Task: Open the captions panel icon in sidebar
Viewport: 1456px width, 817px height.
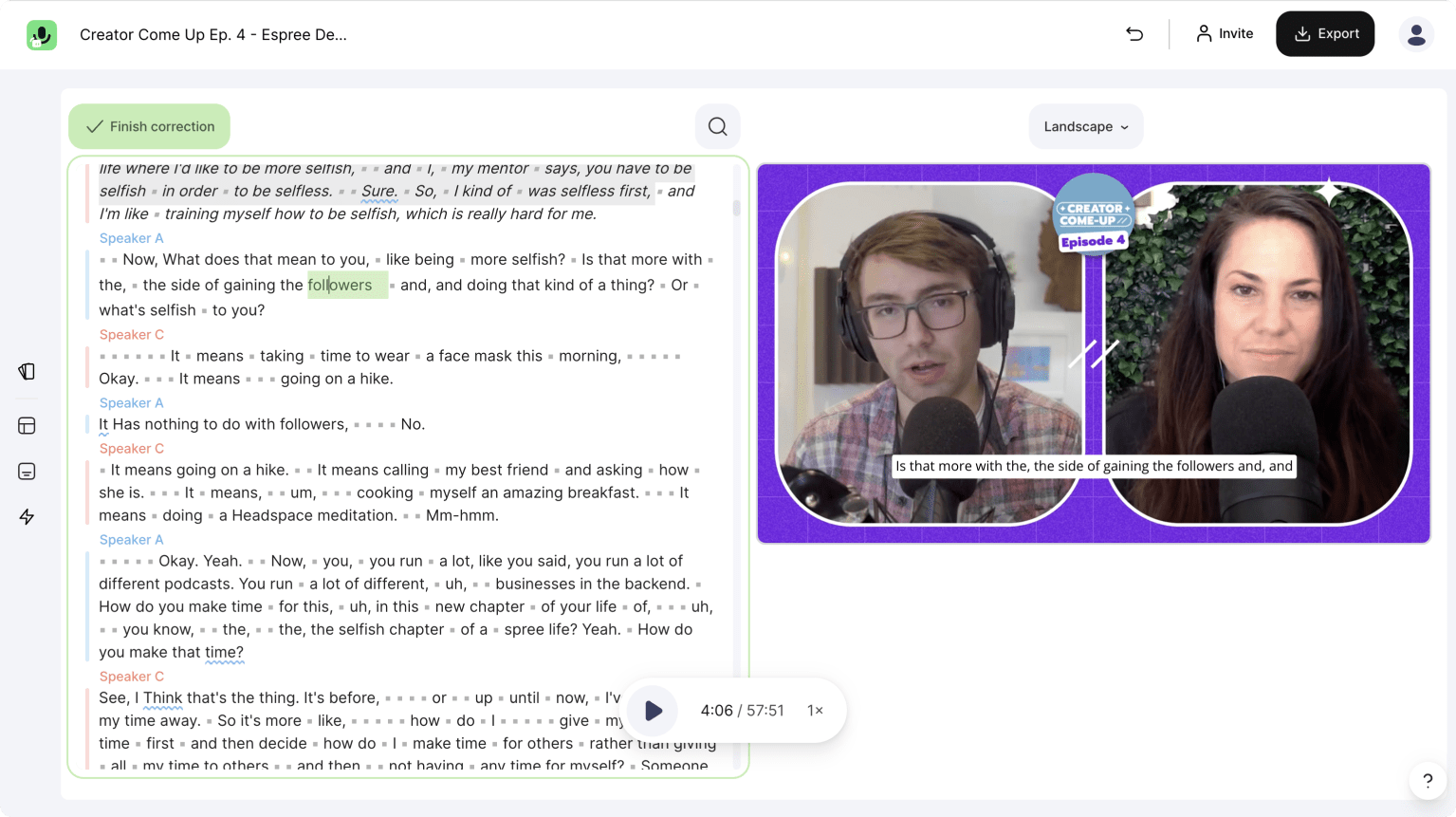Action: click(x=27, y=472)
